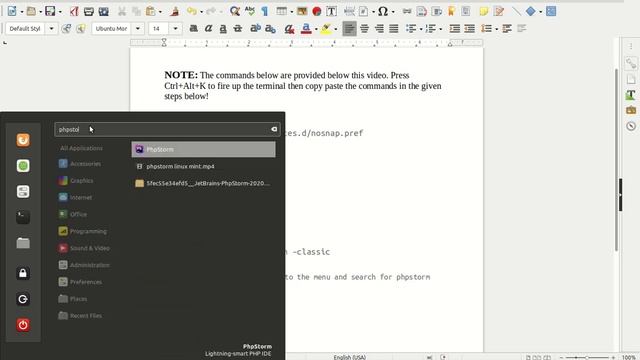Click the Print icon in the toolbar
The height and width of the screenshot is (360, 640).
89,11
